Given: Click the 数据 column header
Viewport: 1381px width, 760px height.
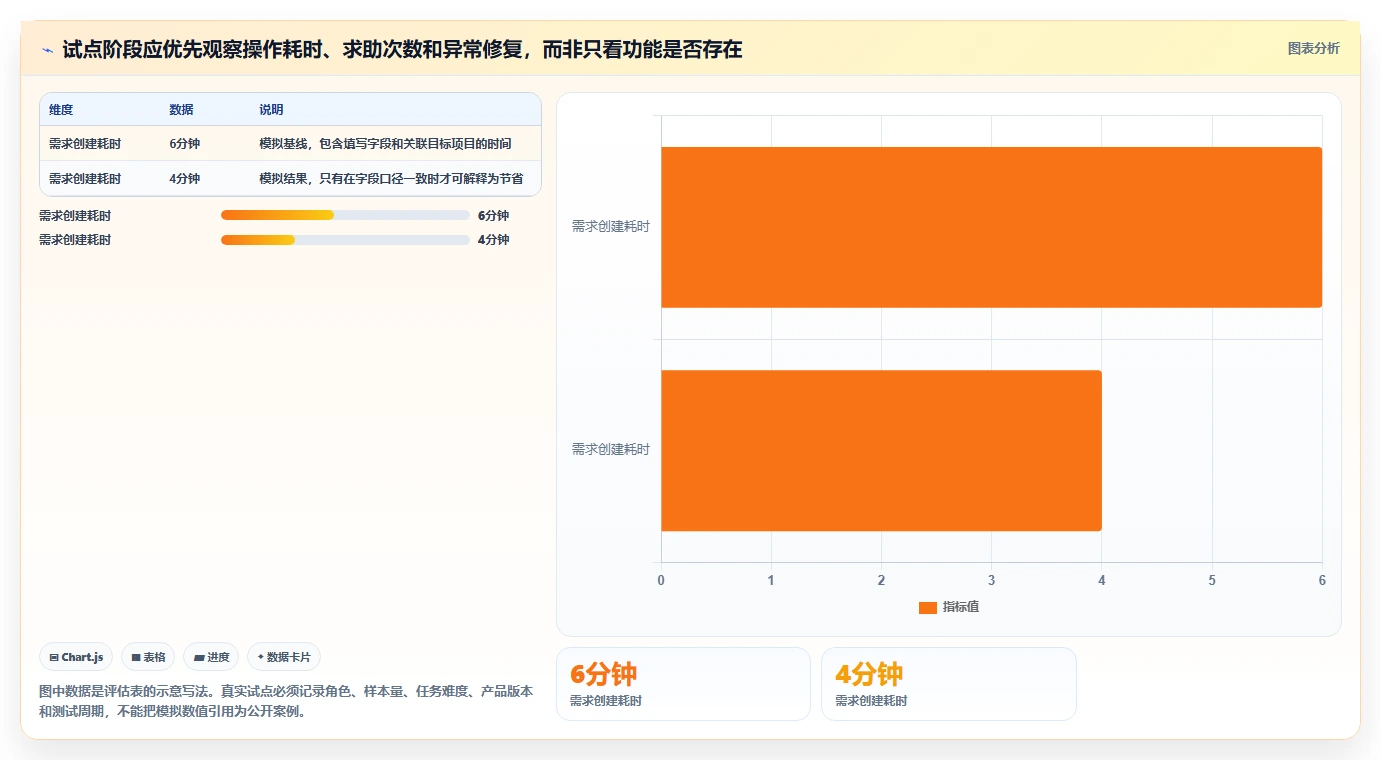Looking at the screenshot, I should (x=181, y=110).
